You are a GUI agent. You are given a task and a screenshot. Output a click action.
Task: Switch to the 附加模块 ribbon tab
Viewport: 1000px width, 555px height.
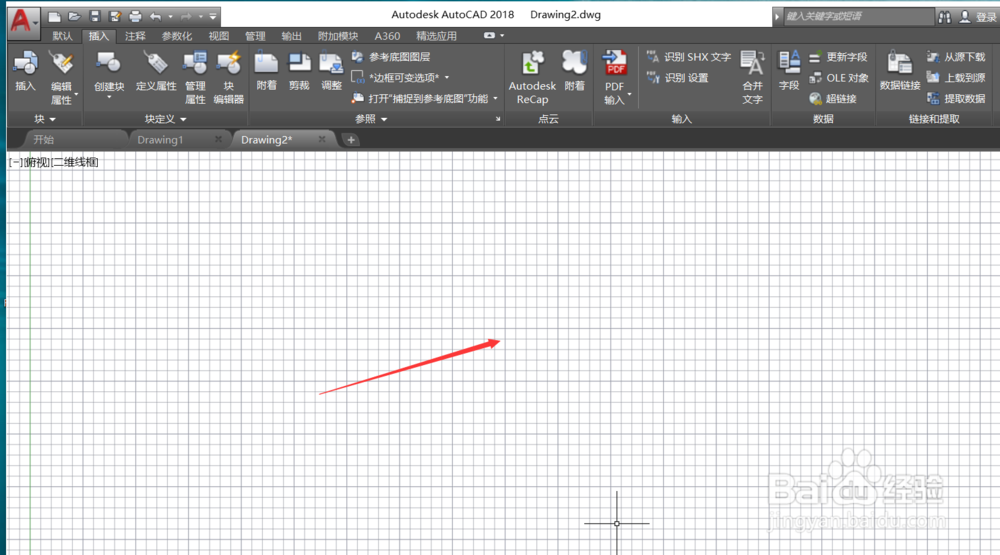coord(338,36)
